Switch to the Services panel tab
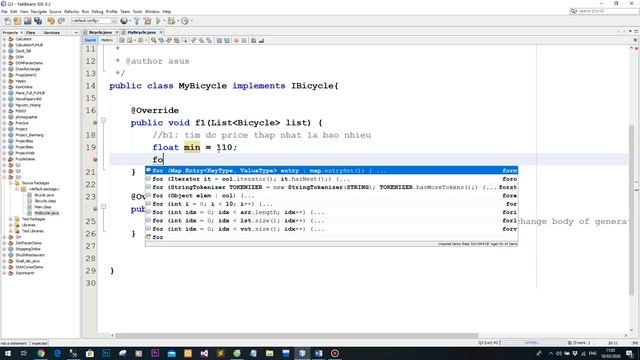640x360 pixels. tap(52, 32)
